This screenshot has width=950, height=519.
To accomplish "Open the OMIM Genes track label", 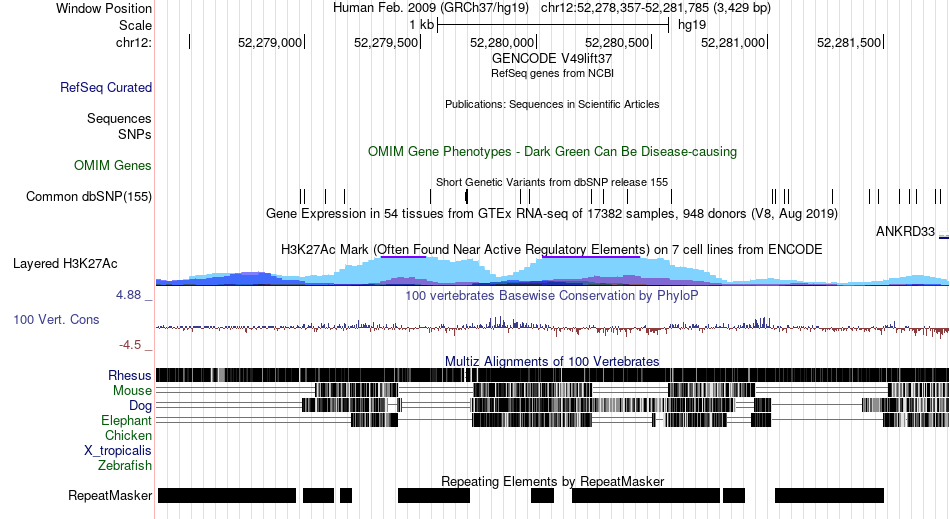I will pyautogui.click(x=113, y=165).
